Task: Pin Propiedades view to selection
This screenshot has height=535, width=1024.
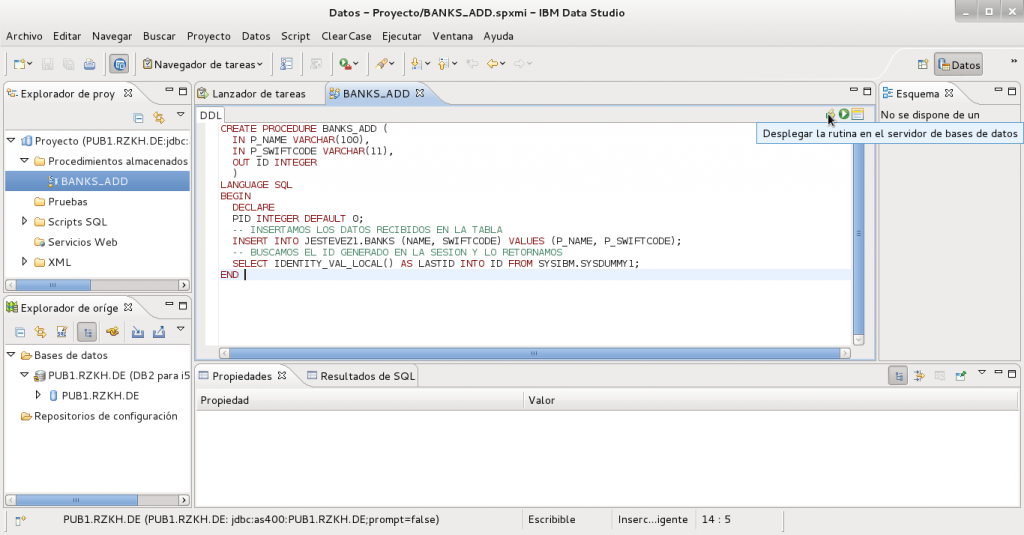Action: (x=961, y=376)
